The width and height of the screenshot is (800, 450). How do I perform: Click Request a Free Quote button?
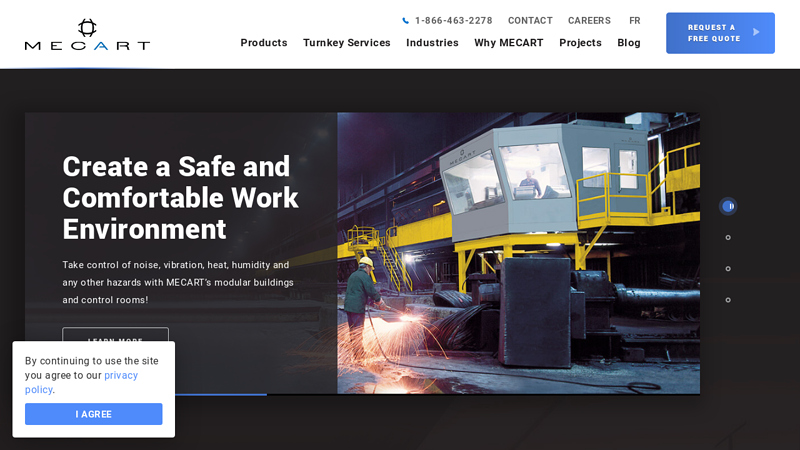pyautogui.click(x=720, y=33)
